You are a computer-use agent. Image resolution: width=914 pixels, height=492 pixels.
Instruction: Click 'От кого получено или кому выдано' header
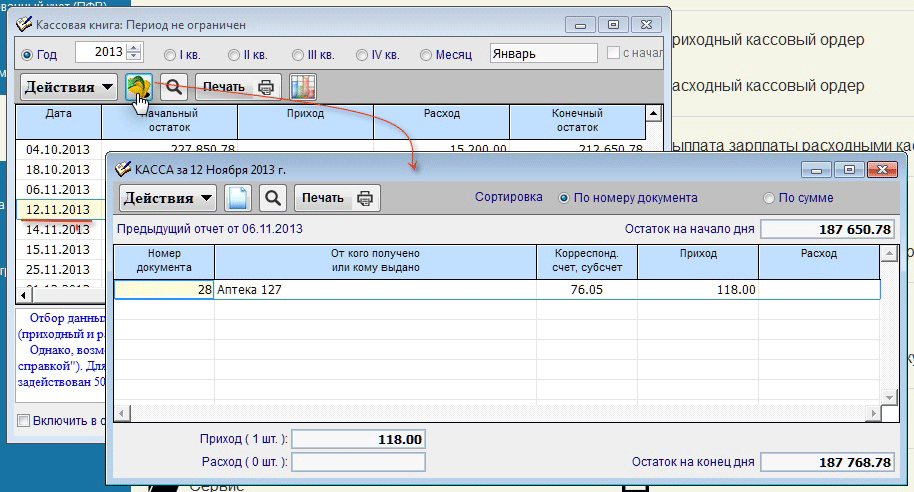tap(375, 261)
